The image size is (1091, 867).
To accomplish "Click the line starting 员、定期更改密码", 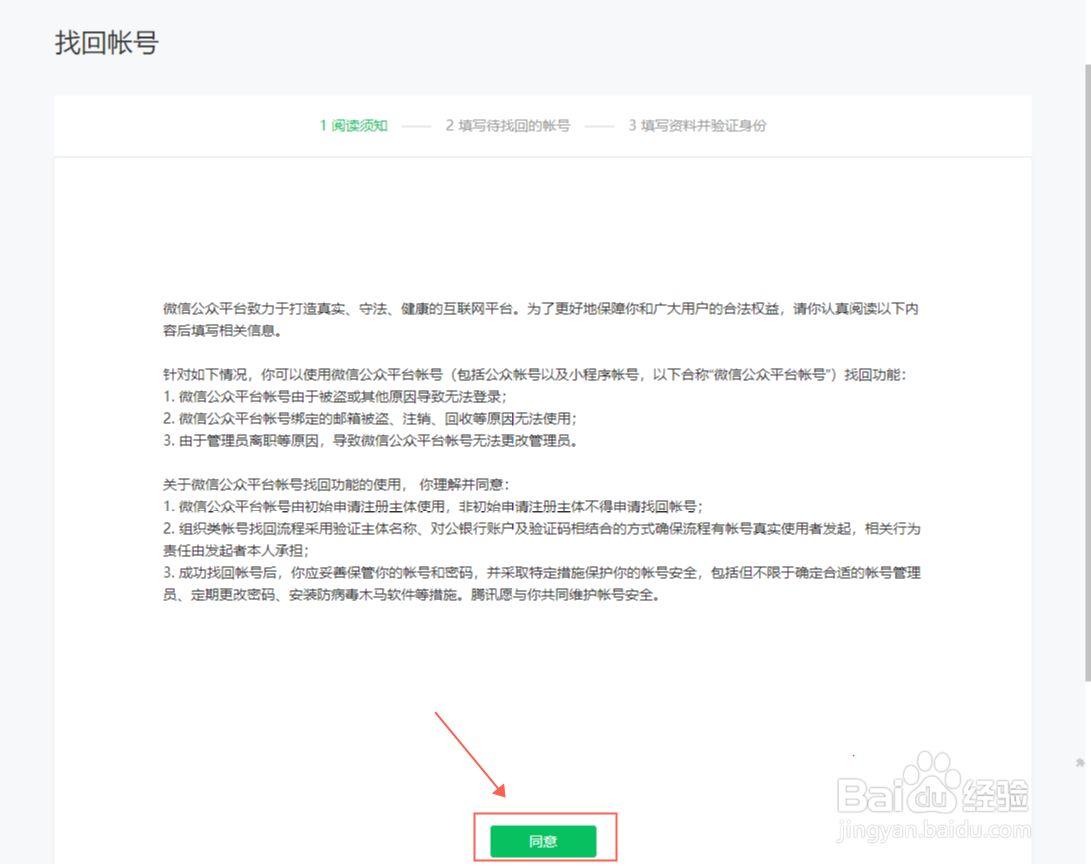I will [411, 595].
